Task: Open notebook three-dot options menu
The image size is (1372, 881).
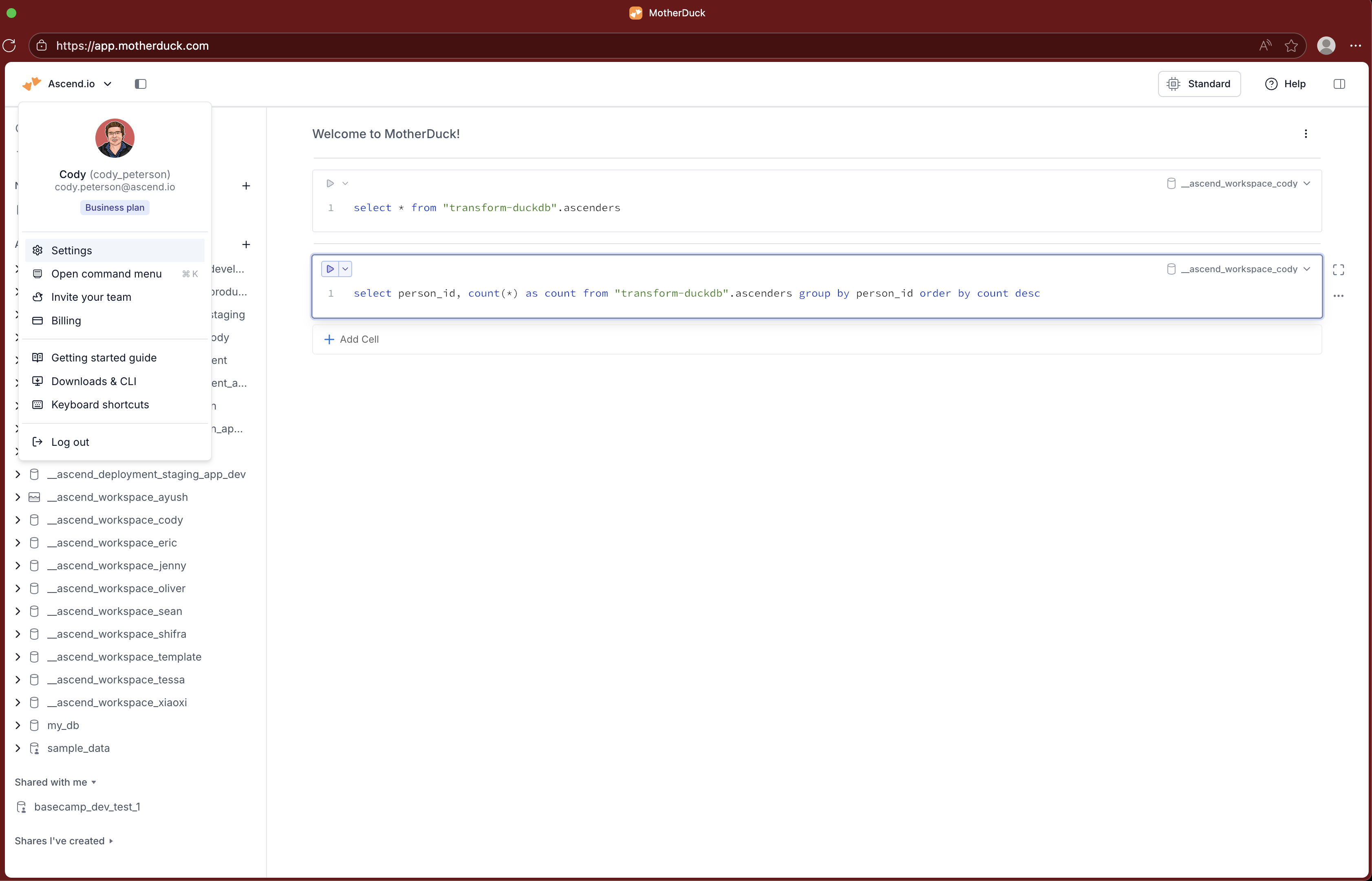Action: tap(1306, 134)
